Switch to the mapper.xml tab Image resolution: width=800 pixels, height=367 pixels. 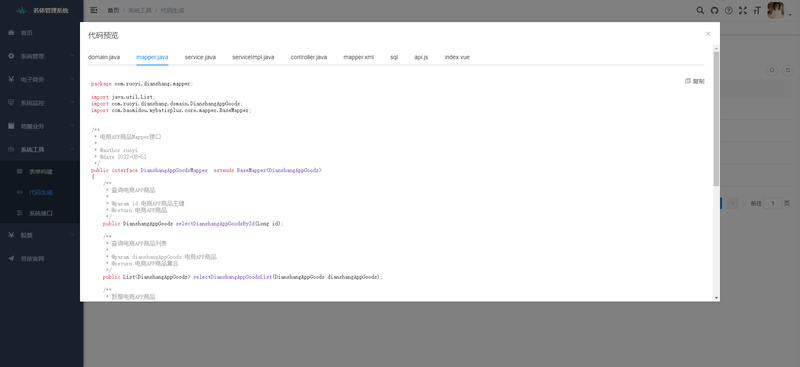pos(359,57)
